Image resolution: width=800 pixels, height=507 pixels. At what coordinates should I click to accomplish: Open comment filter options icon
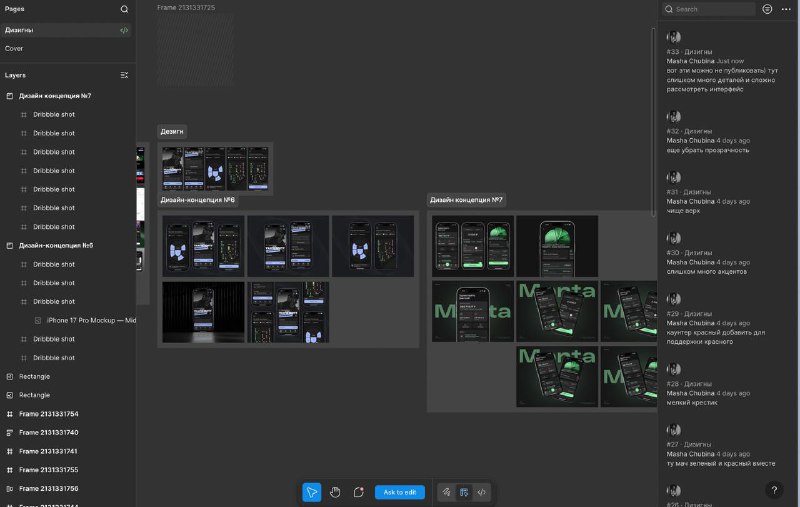(x=767, y=9)
